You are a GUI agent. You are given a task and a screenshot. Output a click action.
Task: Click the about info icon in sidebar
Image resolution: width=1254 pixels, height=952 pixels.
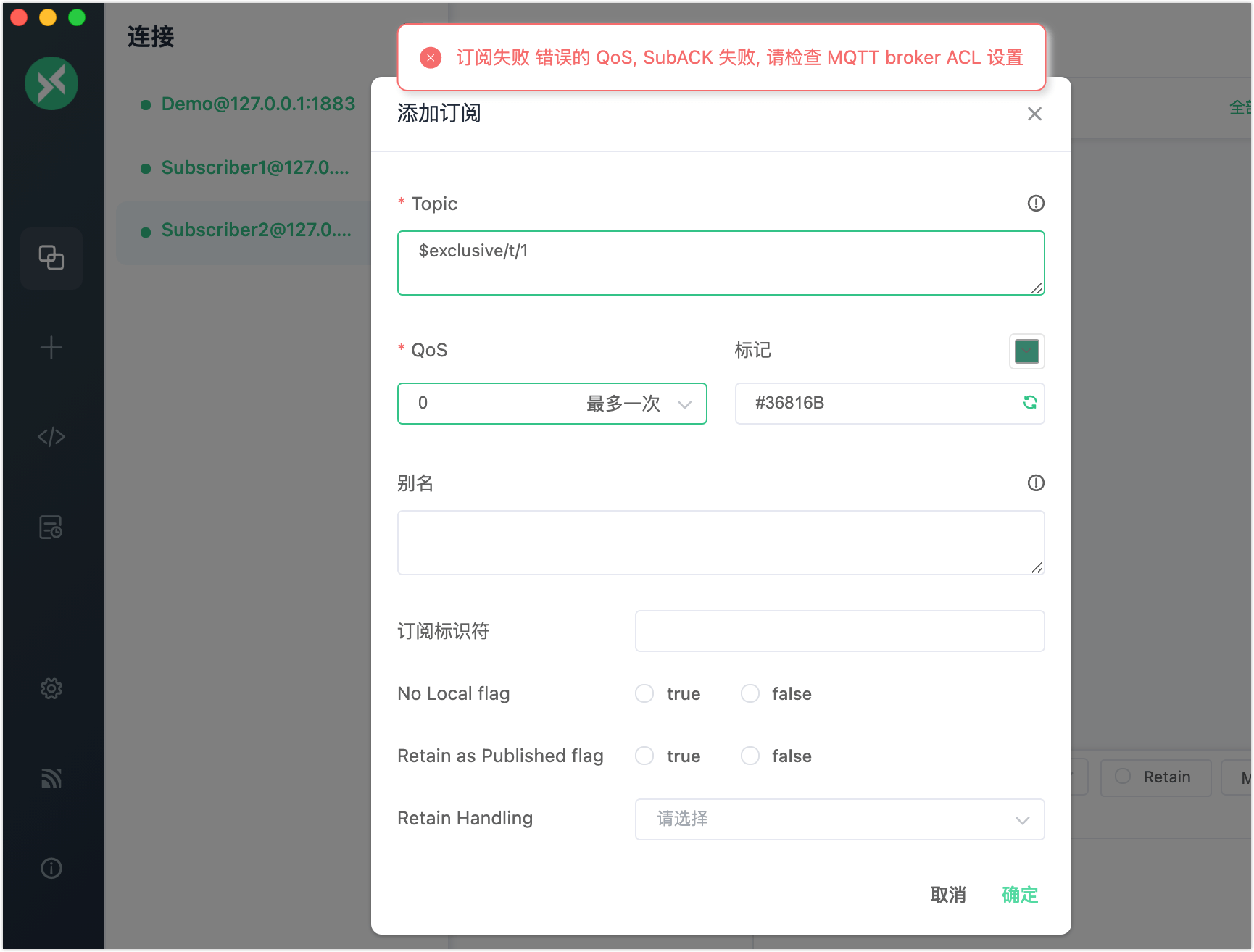[x=51, y=868]
